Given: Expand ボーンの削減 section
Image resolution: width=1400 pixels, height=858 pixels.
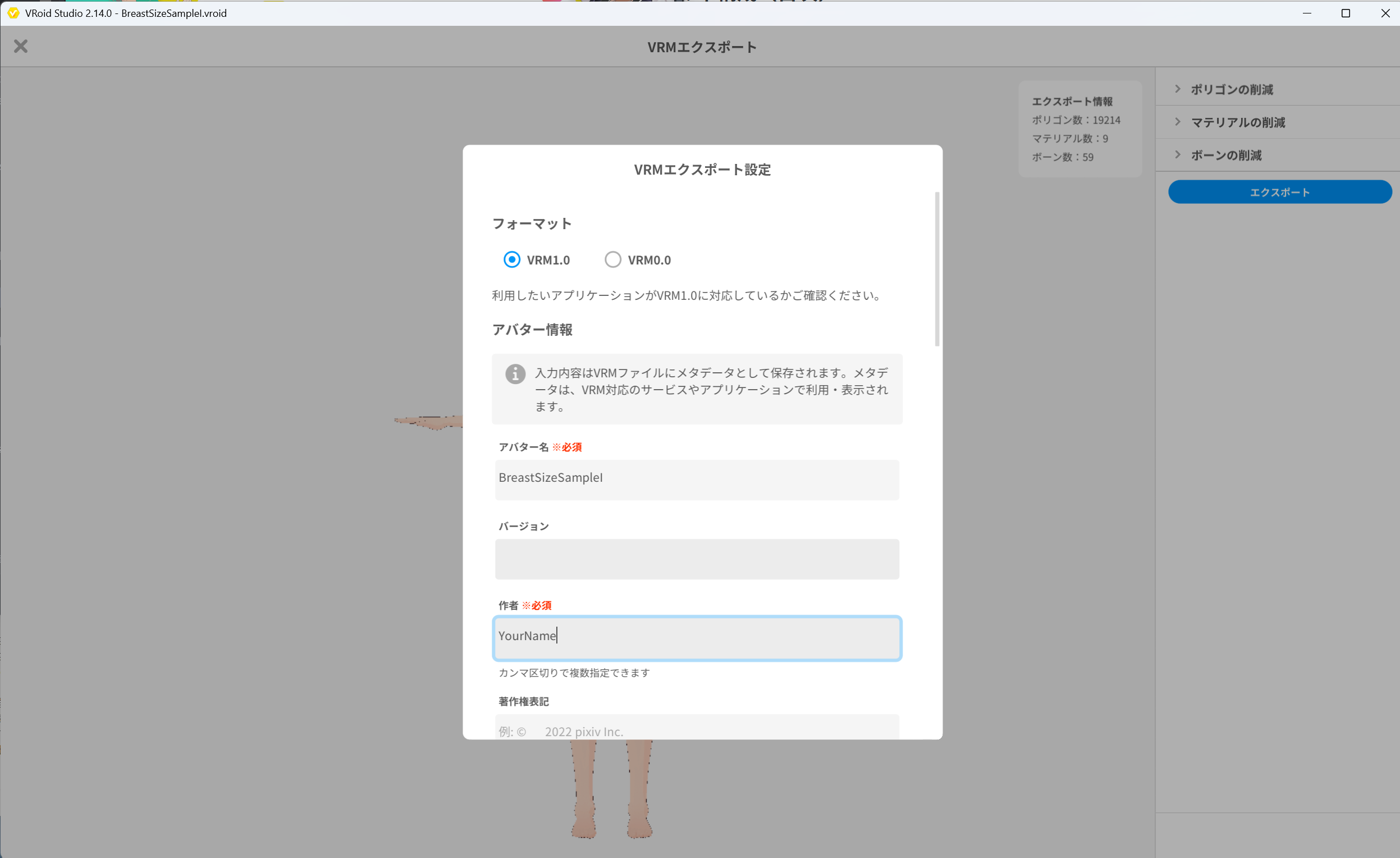Looking at the screenshot, I should pos(1277,155).
